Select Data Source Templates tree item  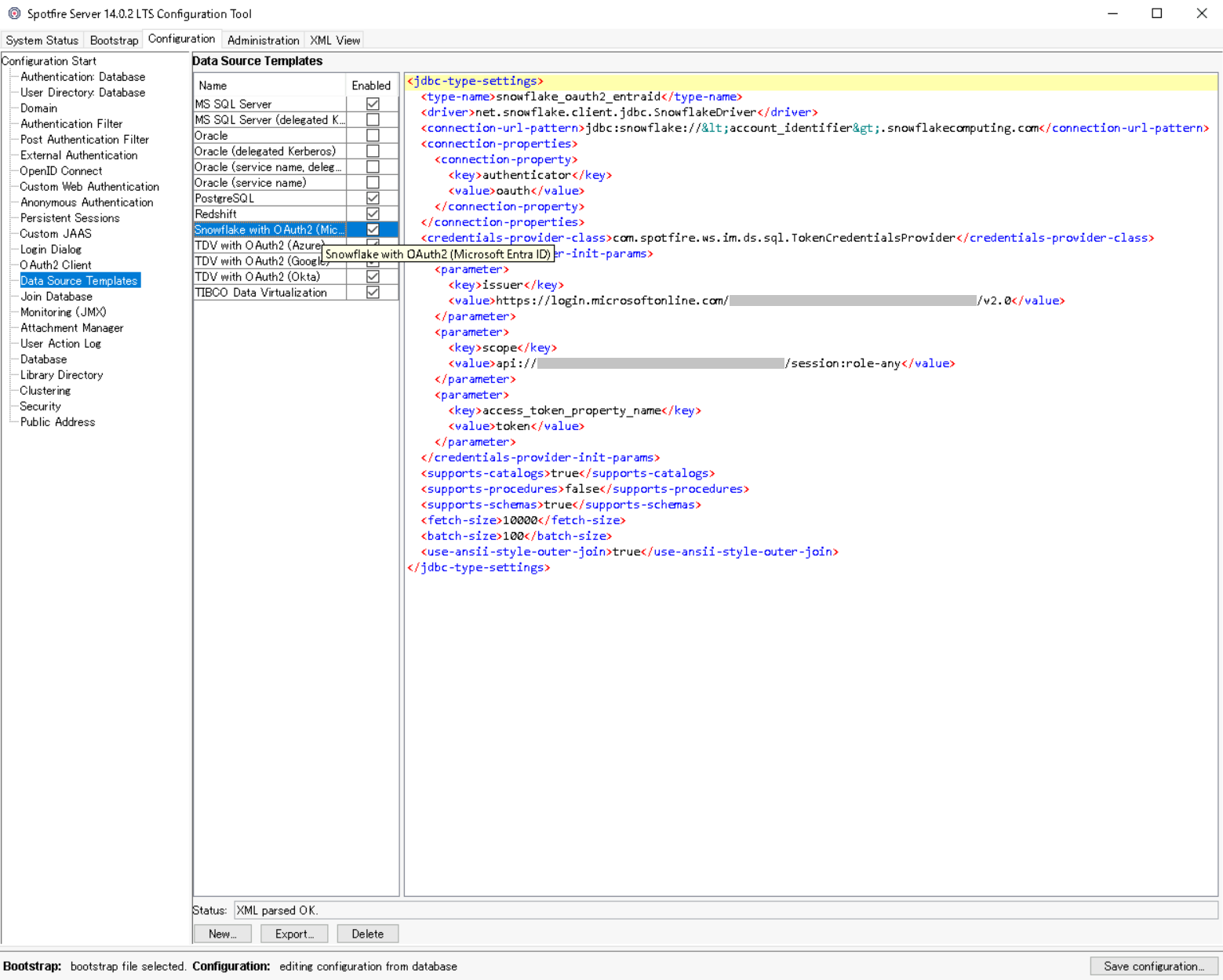pyautogui.click(x=79, y=281)
